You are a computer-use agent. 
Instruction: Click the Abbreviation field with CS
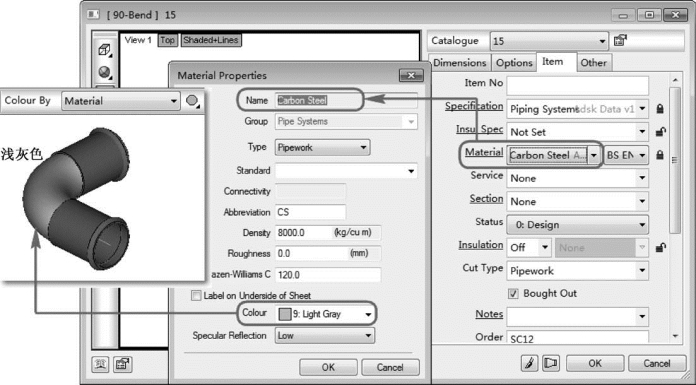click(310, 212)
